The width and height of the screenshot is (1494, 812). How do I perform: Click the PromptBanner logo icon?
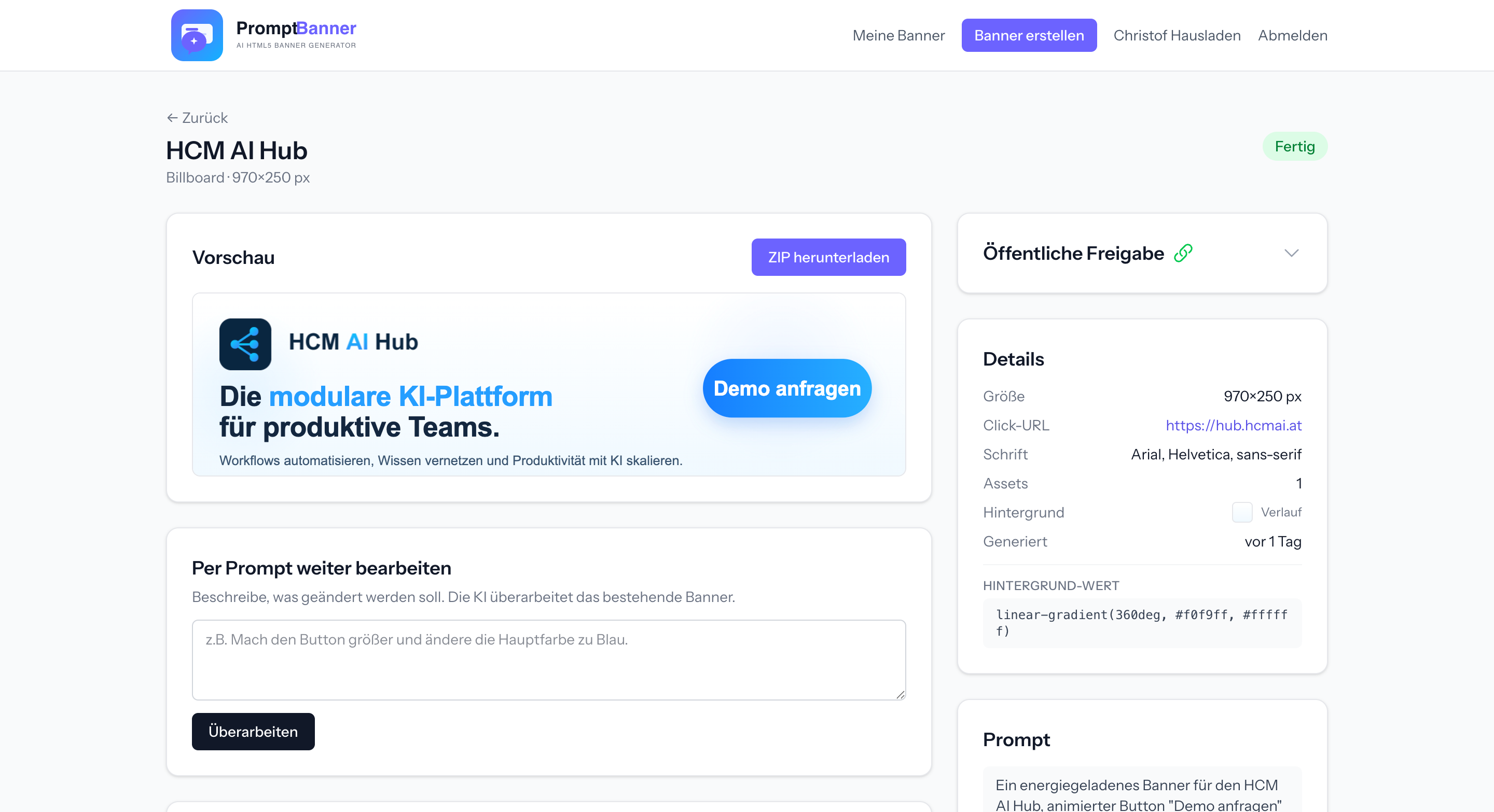tap(197, 35)
